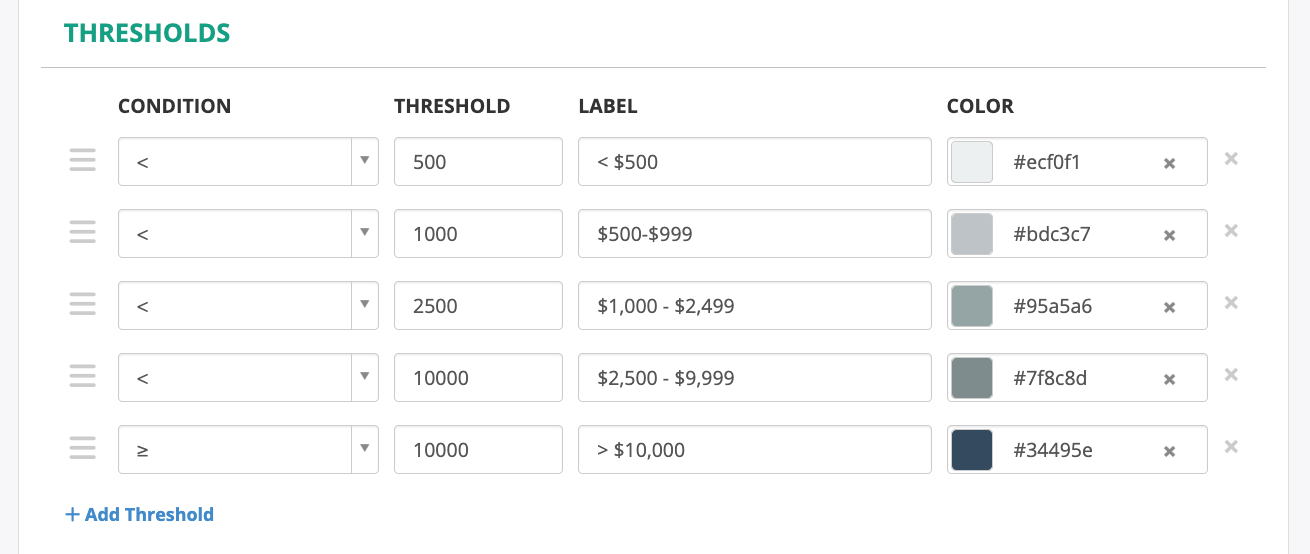This screenshot has width=1310, height=554.
Task: Click the label field reading $2,500 - $9,999
Action: 754,378
